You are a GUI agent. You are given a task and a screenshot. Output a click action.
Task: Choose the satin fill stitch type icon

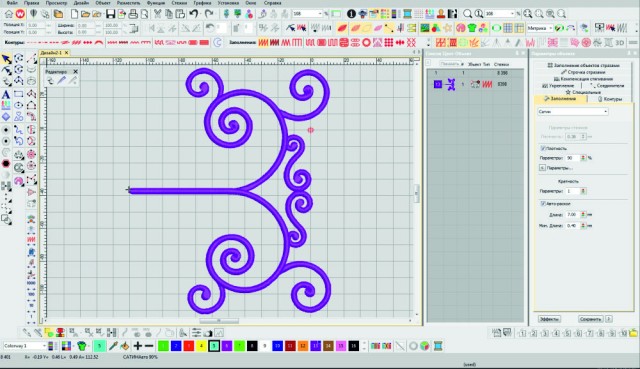263,42
